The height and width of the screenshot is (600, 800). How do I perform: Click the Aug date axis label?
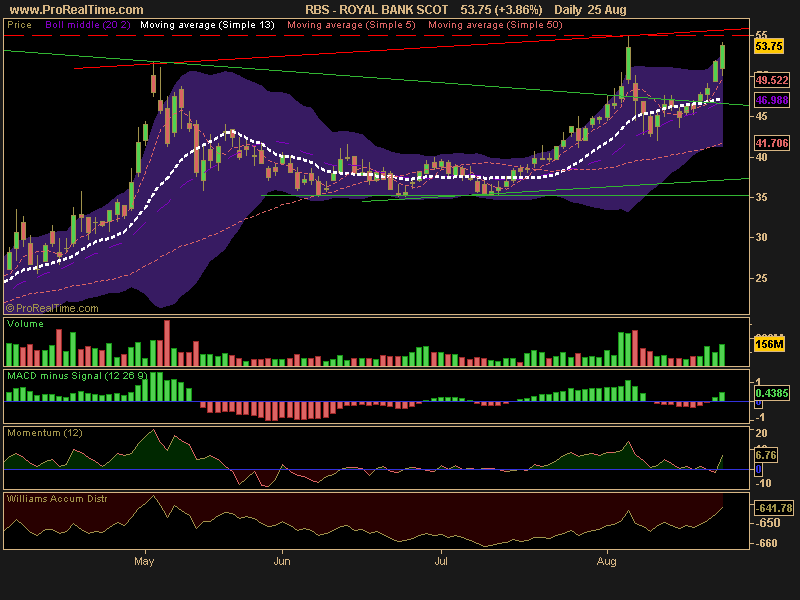[x=607, y=561]
